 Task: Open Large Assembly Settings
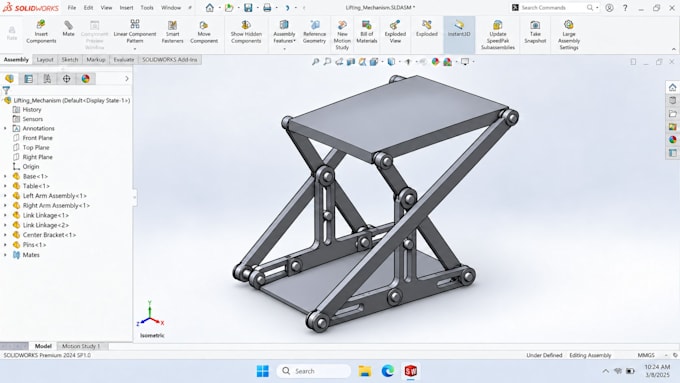pyautogui.click(x=569, y=35)
